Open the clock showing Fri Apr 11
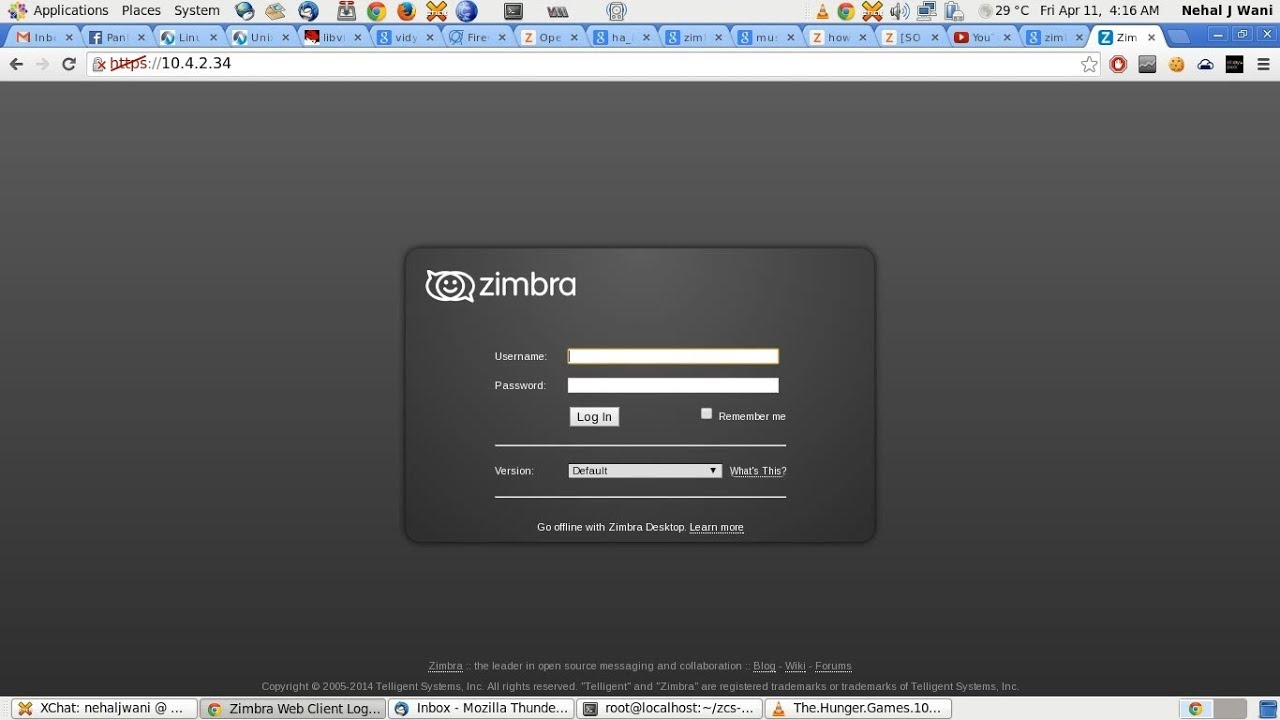This screenshot has height=720, width=1280. 1099,11
